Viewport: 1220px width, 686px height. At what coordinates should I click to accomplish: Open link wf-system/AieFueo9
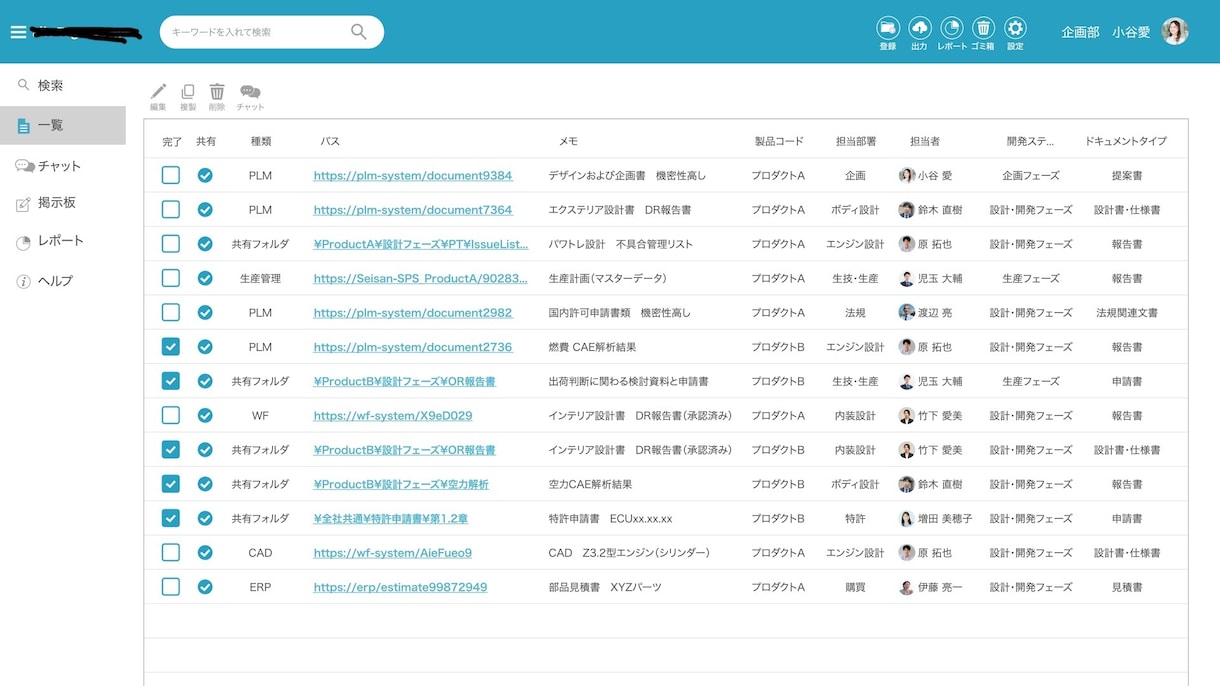click(x=393, y=552)
